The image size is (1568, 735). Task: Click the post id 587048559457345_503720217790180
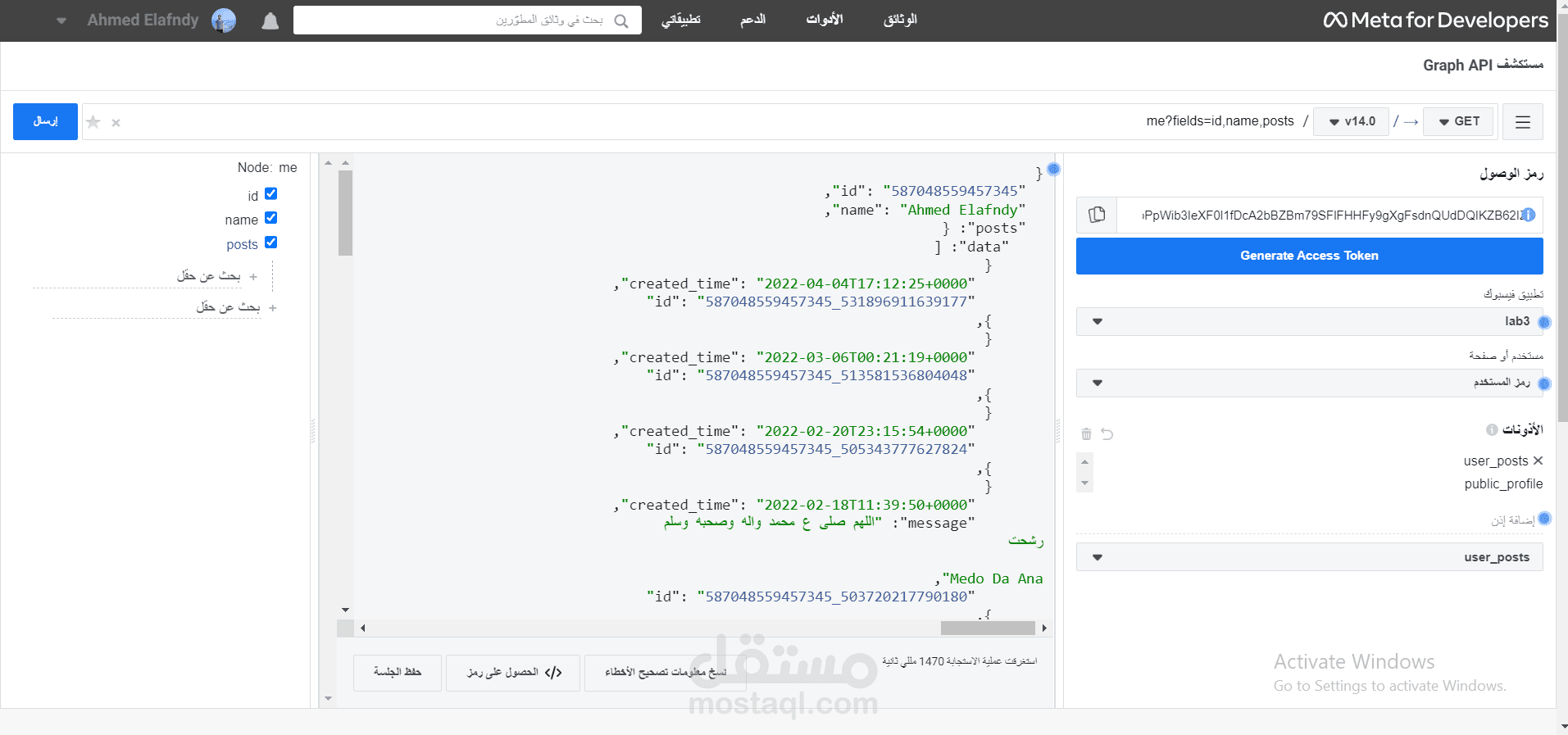[836, 597]
